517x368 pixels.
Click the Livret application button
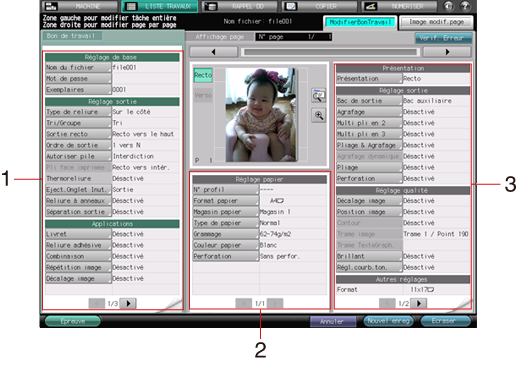tap(78, 234)
